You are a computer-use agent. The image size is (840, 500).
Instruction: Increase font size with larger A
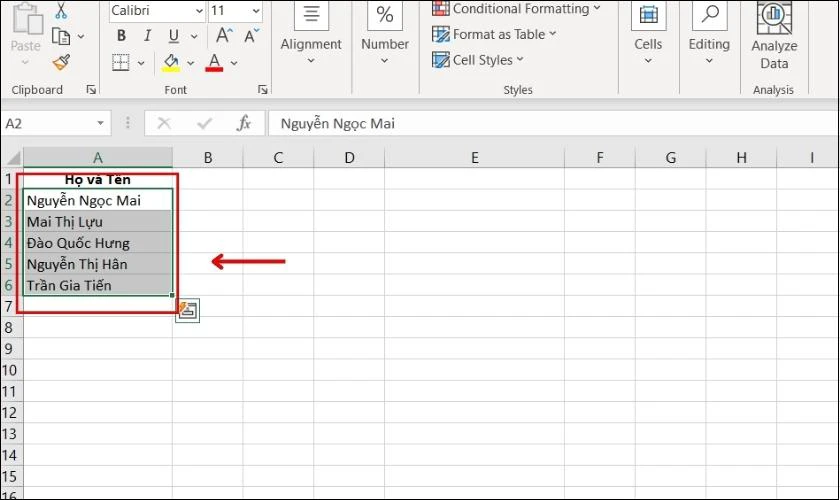pyautogui.click(x=224, y=36)
